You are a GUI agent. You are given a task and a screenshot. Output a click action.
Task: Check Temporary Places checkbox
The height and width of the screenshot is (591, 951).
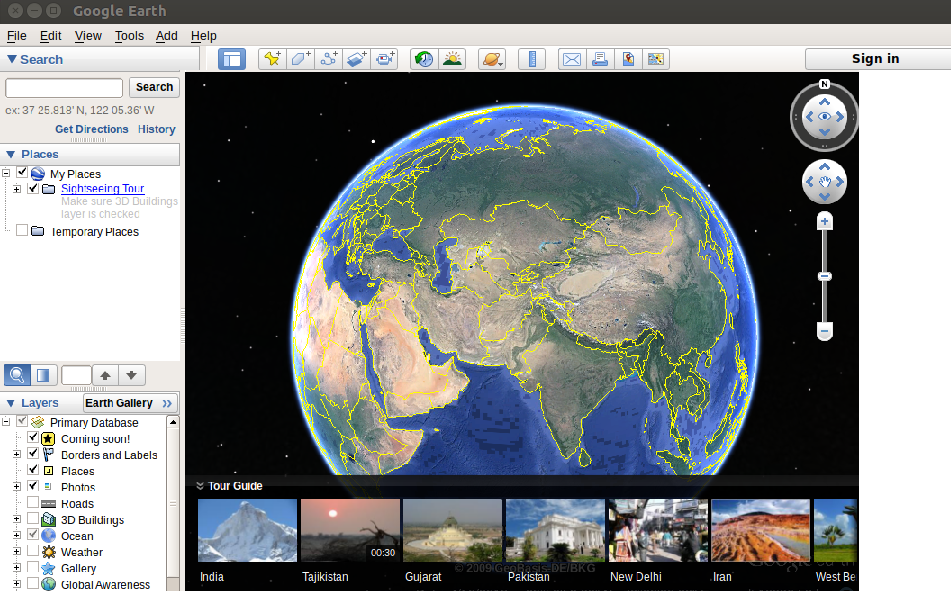pyautogui.click(x=22, y=231)
